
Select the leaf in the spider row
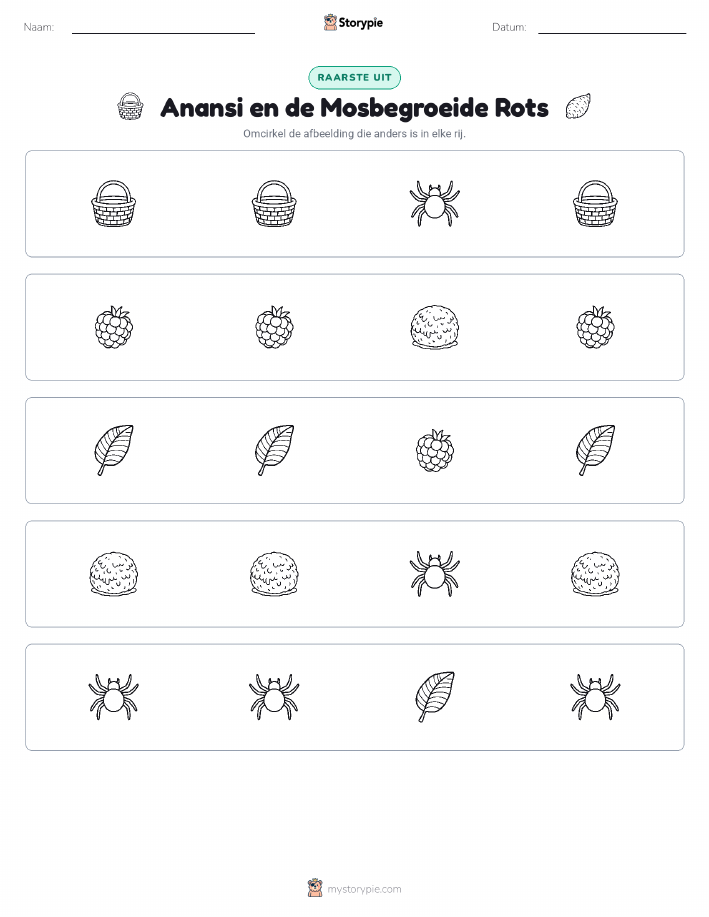pos(435,697)
